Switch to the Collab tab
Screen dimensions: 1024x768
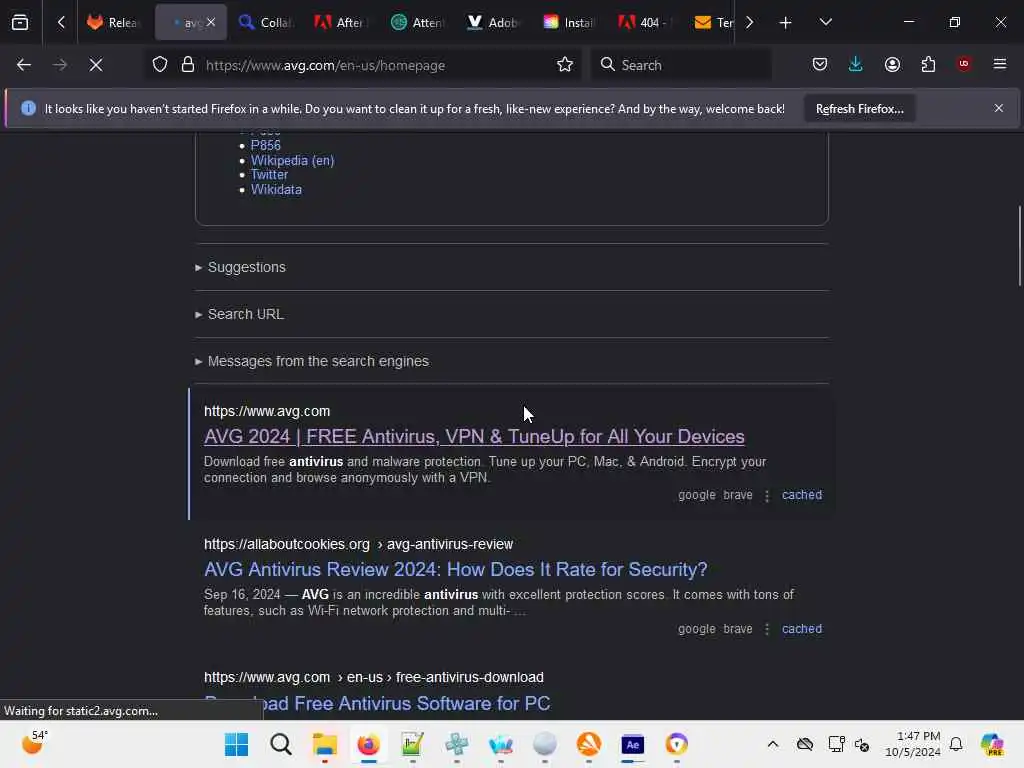pyautogui.click(x=265, y=22)
